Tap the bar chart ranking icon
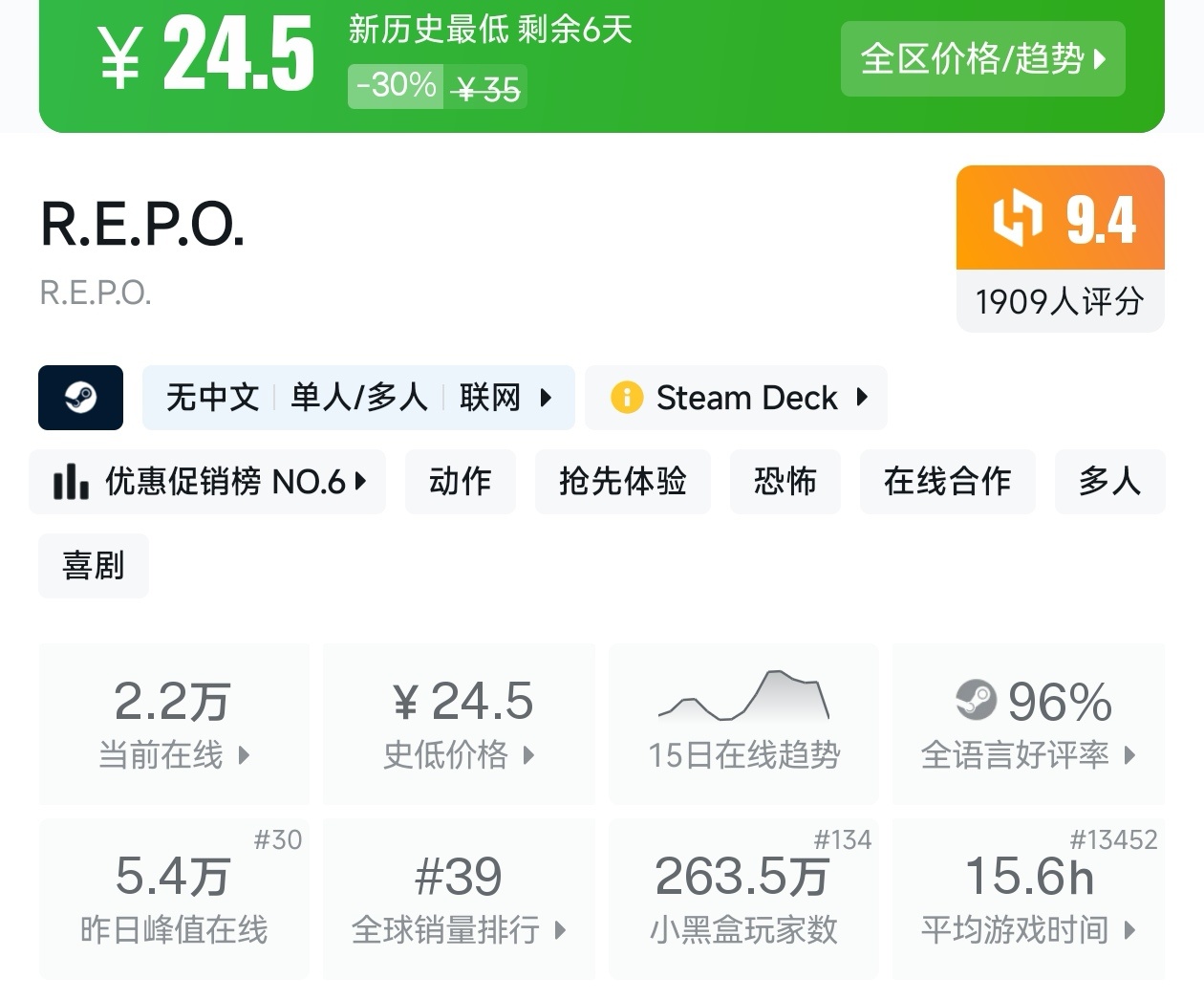This screenshot has height=1000, width=1204. (x=71, y=481)
